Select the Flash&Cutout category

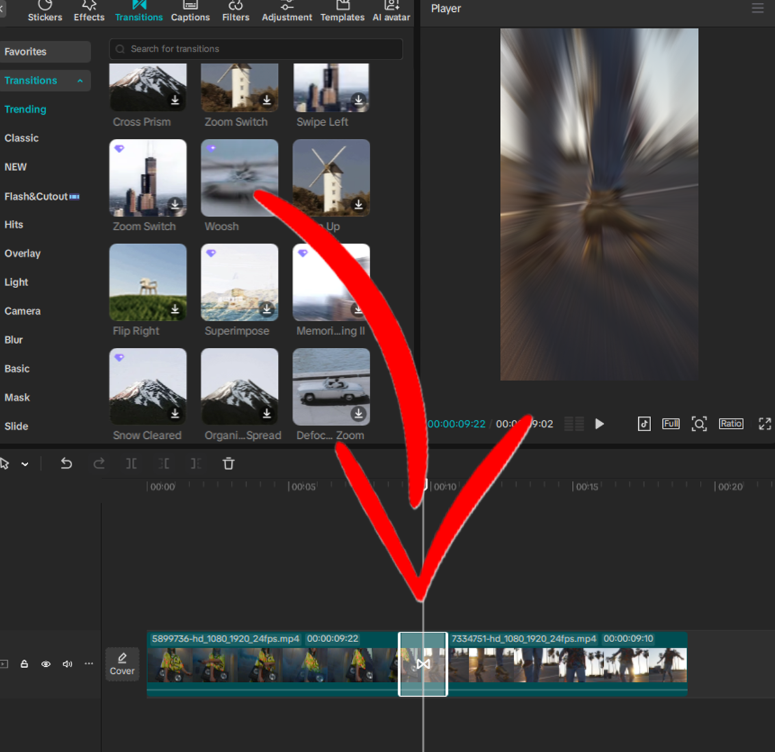point(42,196)
